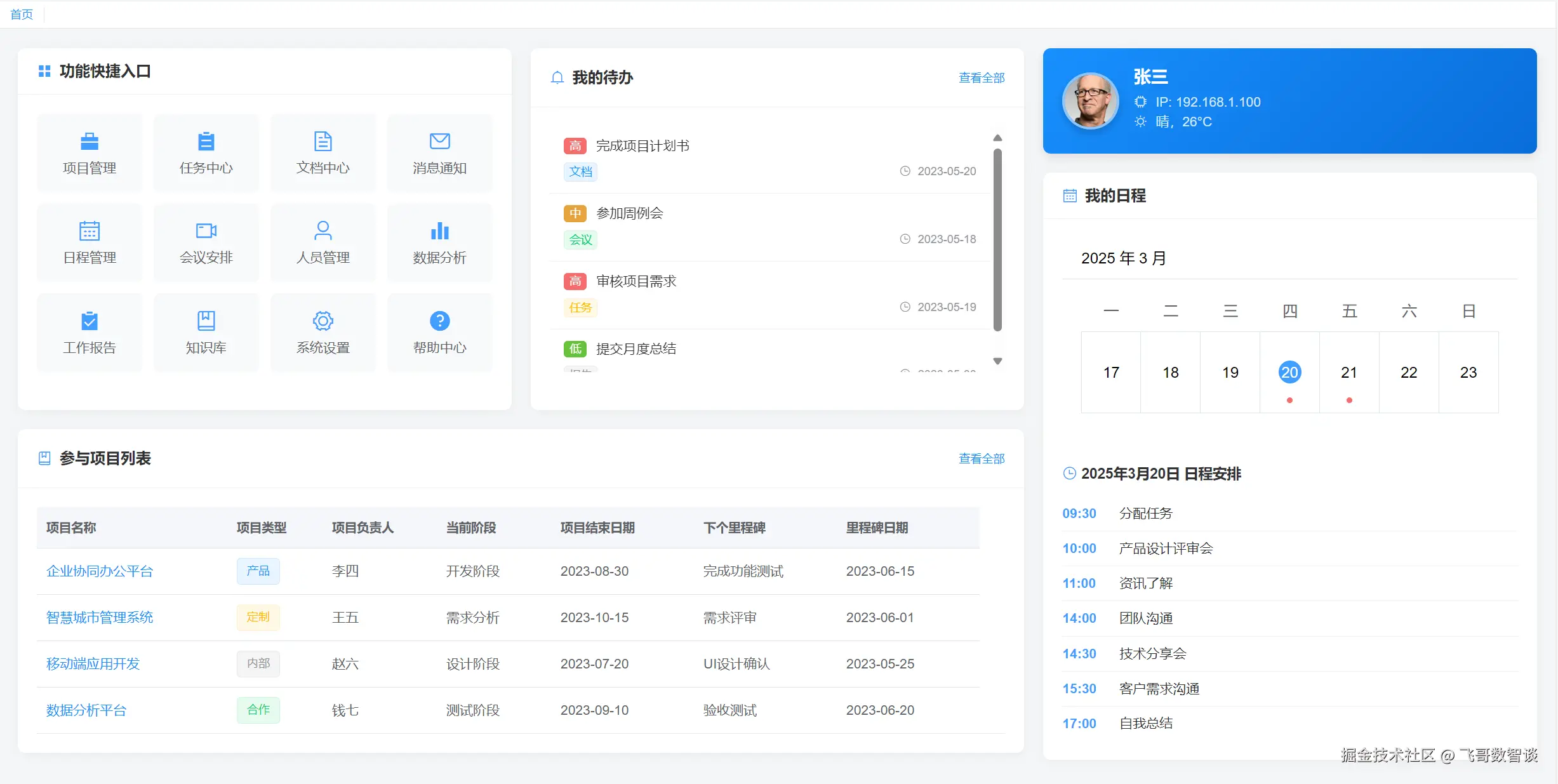Click 查看全部 in 参与项目列表 panel
Viewport: 1558px width, 784px height.
coord(981,458)
